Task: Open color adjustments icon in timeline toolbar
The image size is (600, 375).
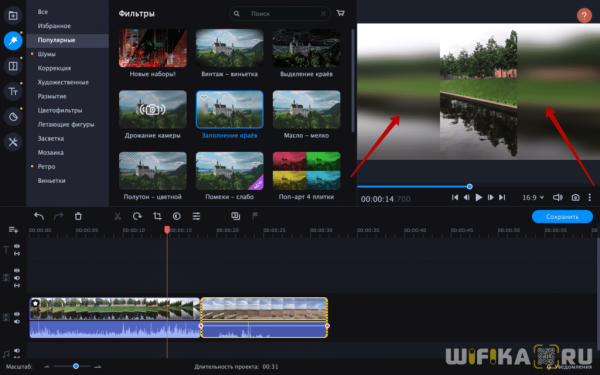Action: pyautogui.click(x=176, y=216)
